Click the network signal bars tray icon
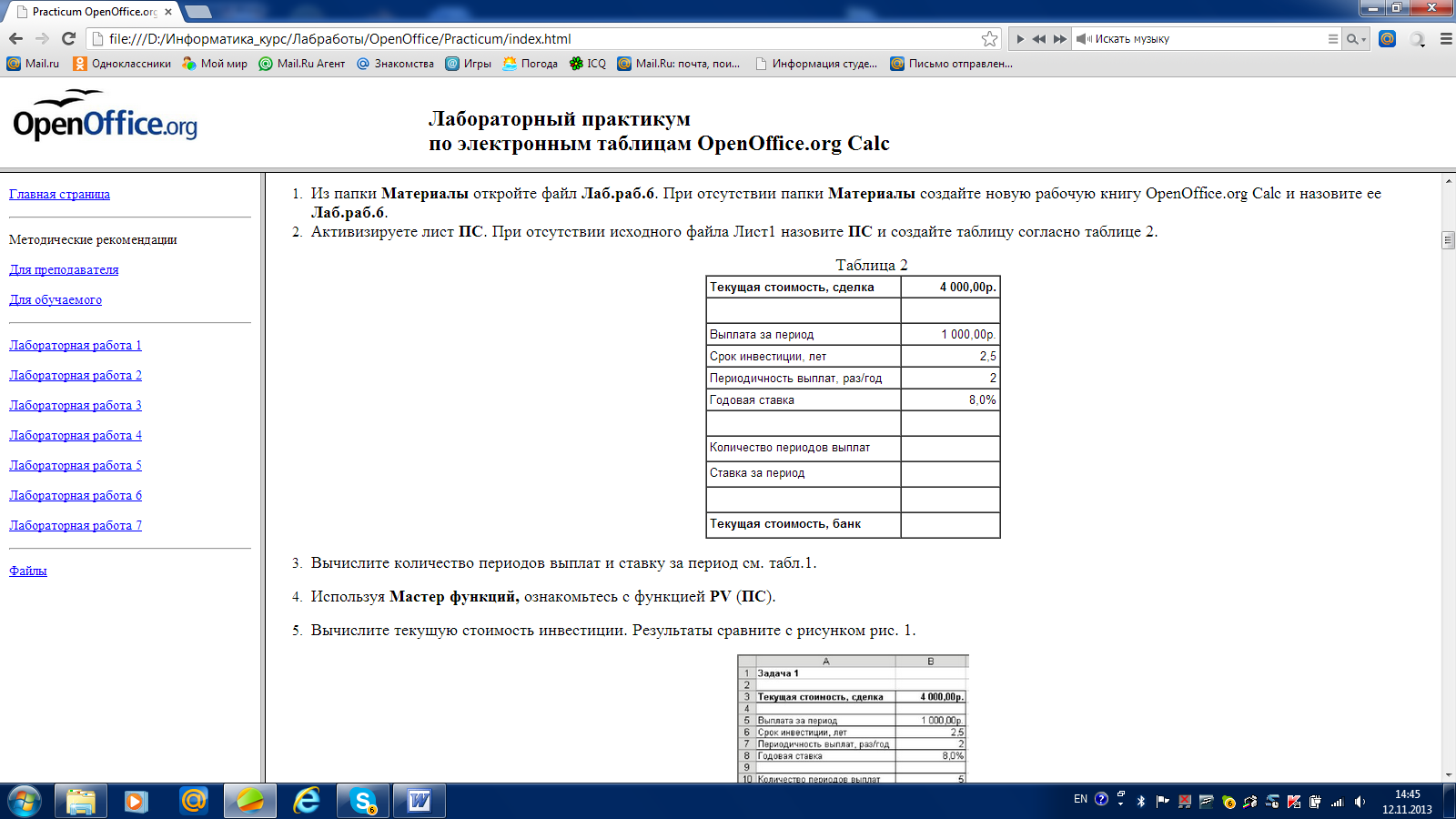Image resolution: width=1456 pixels, height=819 pixels. (1337, 801)
